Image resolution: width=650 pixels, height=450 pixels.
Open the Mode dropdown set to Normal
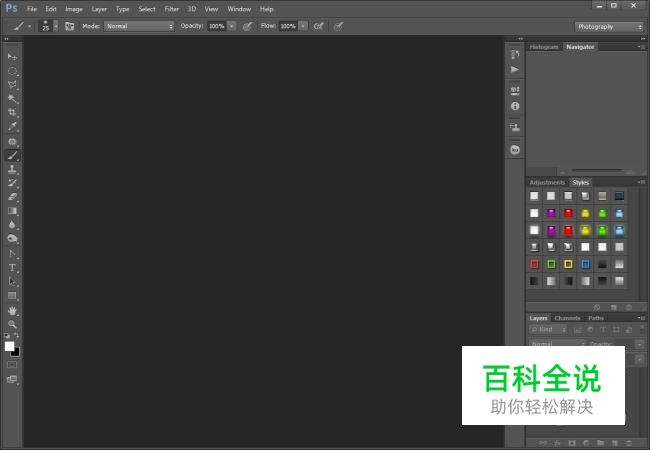(x=138, y=26)
